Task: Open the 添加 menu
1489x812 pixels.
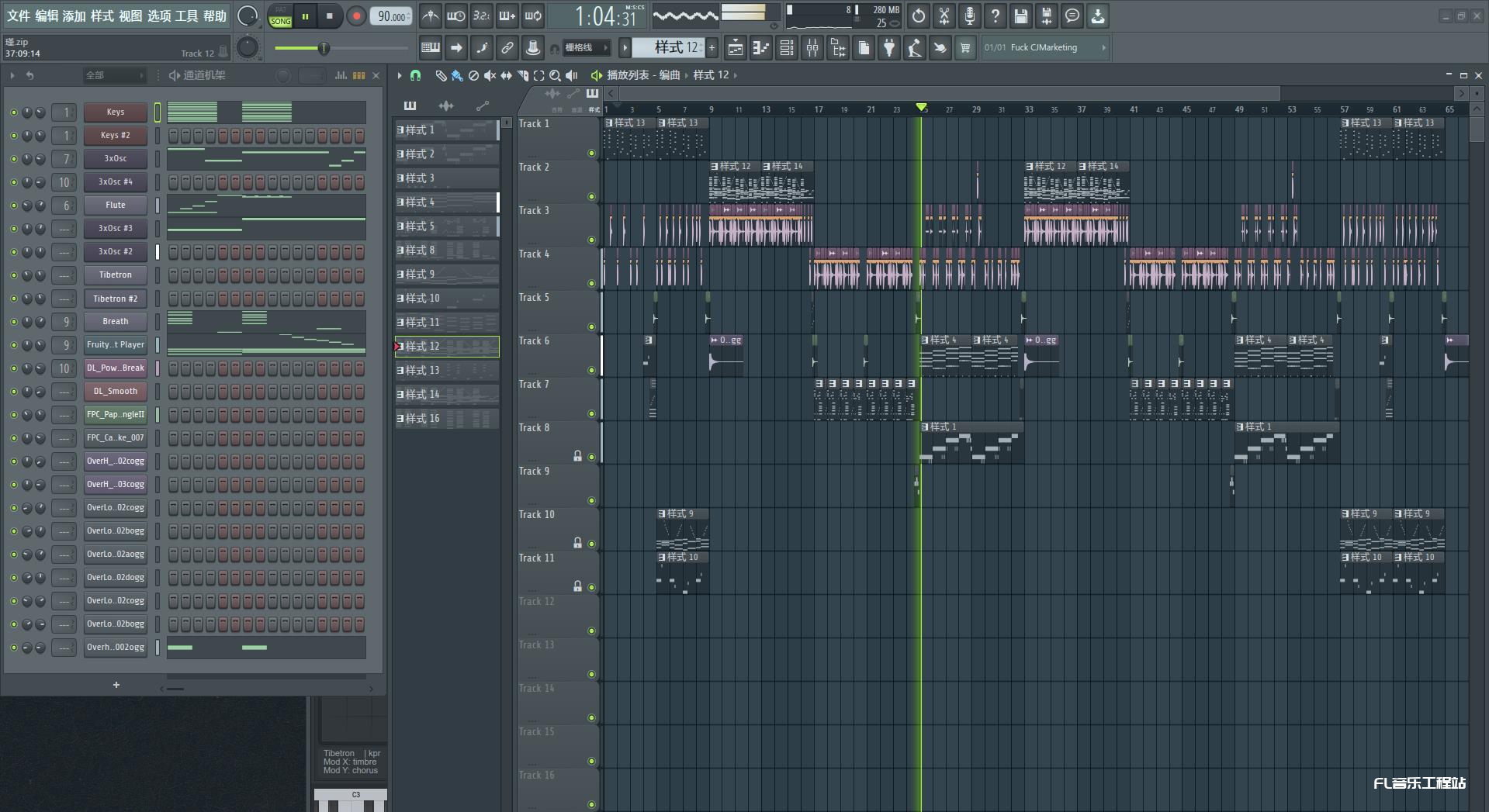Action: tap(74, 16)
